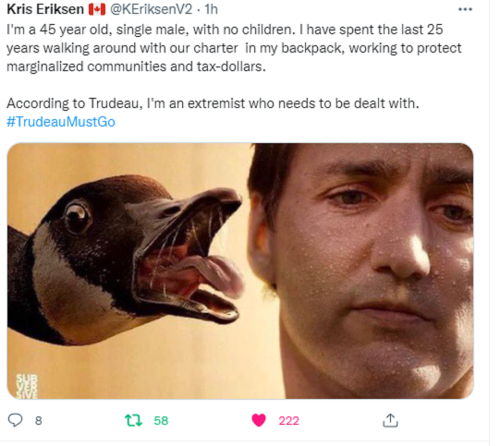This screenshot has width=500, height=446.
Task: Retweet using the green arrows icon
Action: 133,420
